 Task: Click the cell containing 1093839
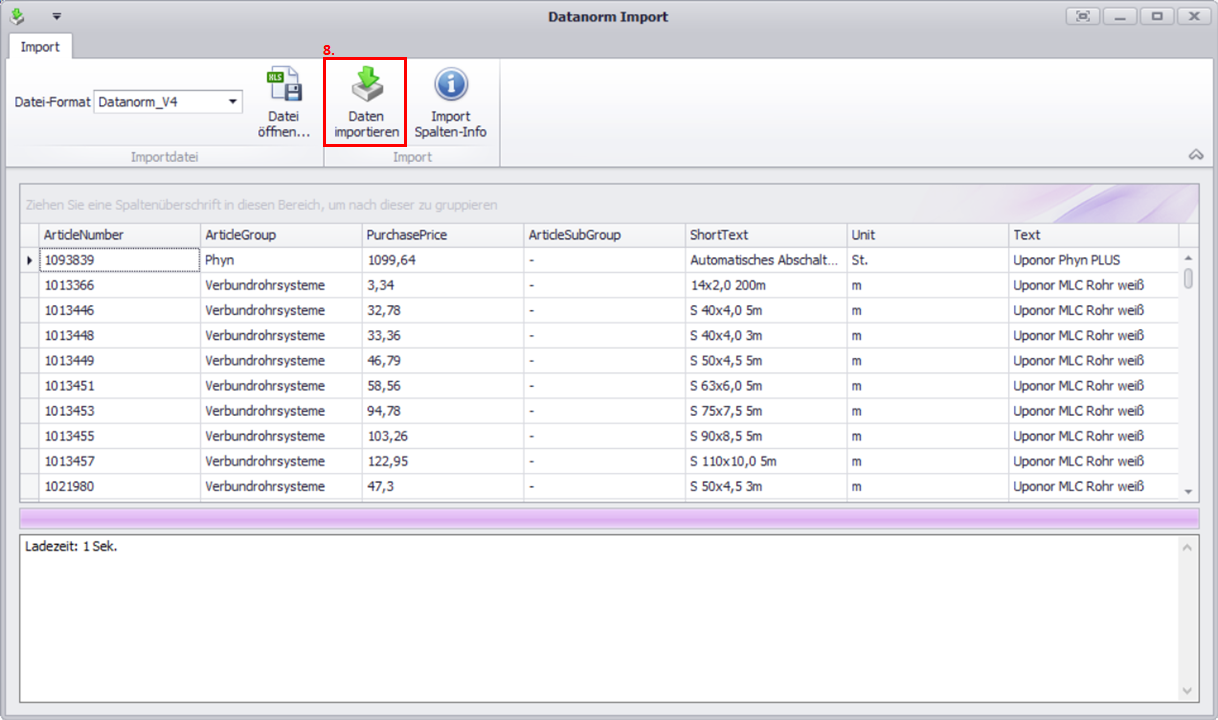click(x=118, y=260)
